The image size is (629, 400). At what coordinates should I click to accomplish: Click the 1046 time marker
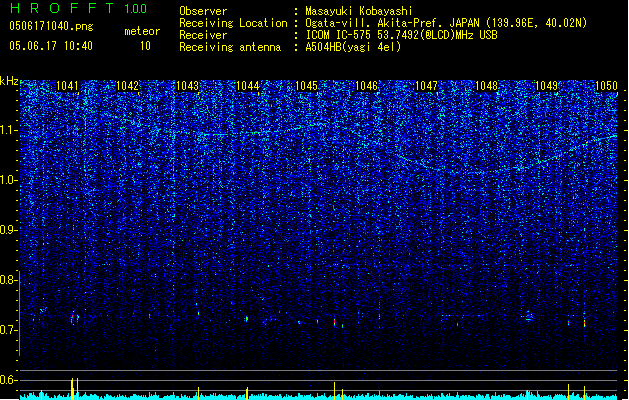(x=366, y=86)
